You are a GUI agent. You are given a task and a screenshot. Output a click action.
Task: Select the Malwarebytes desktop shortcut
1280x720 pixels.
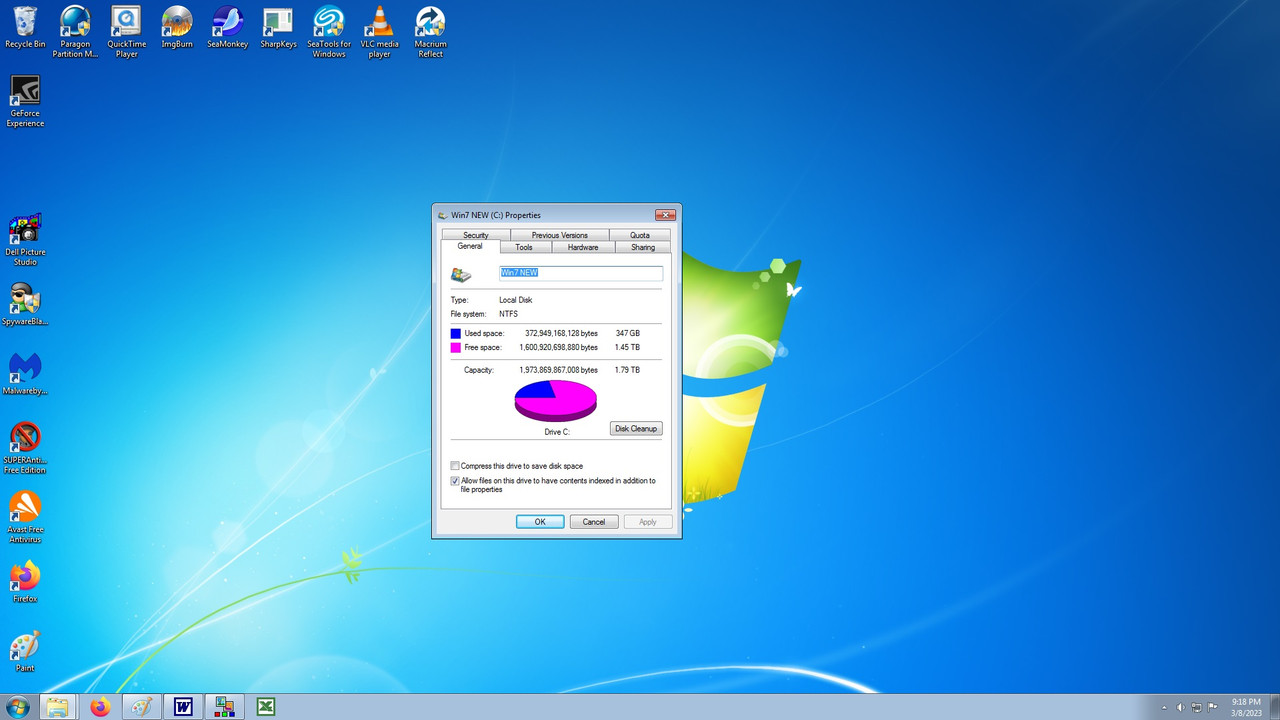(x=25, y=373)
